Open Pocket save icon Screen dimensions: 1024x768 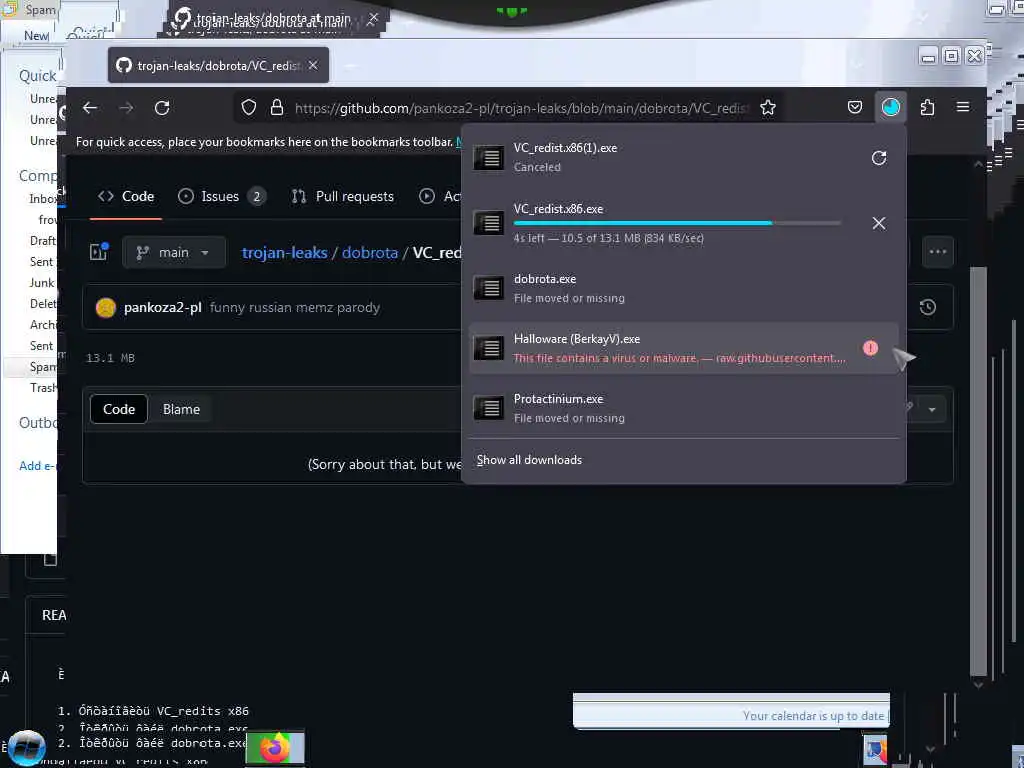855,107
